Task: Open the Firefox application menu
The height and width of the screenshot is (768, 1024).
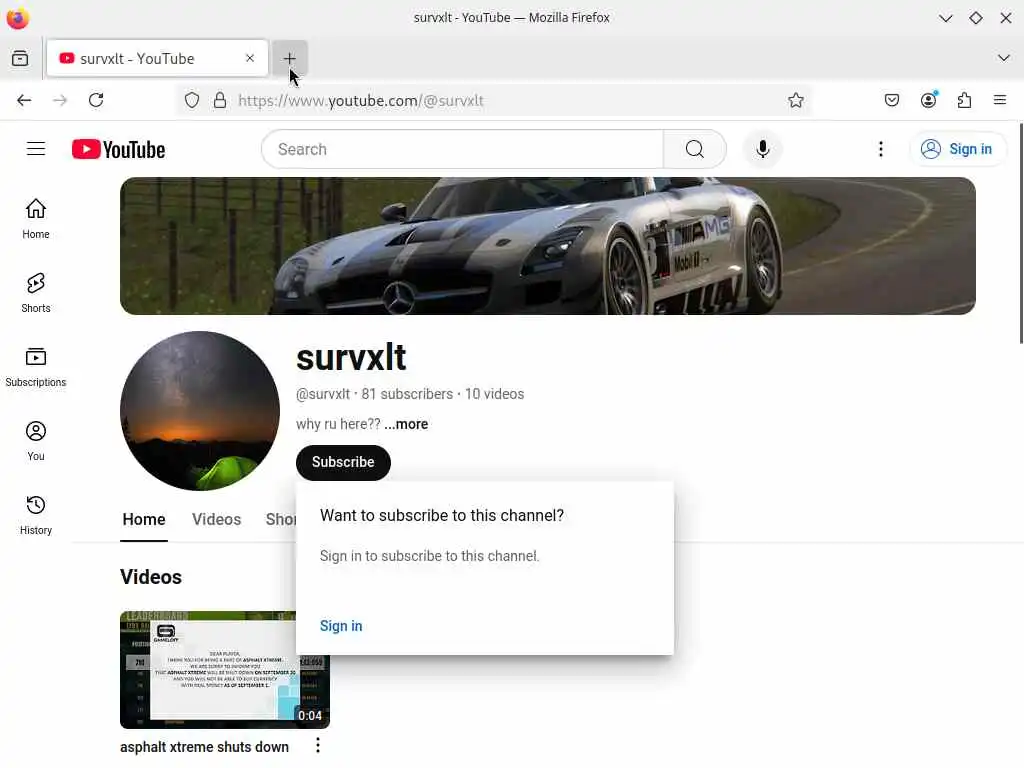Action: point(1000,100)
